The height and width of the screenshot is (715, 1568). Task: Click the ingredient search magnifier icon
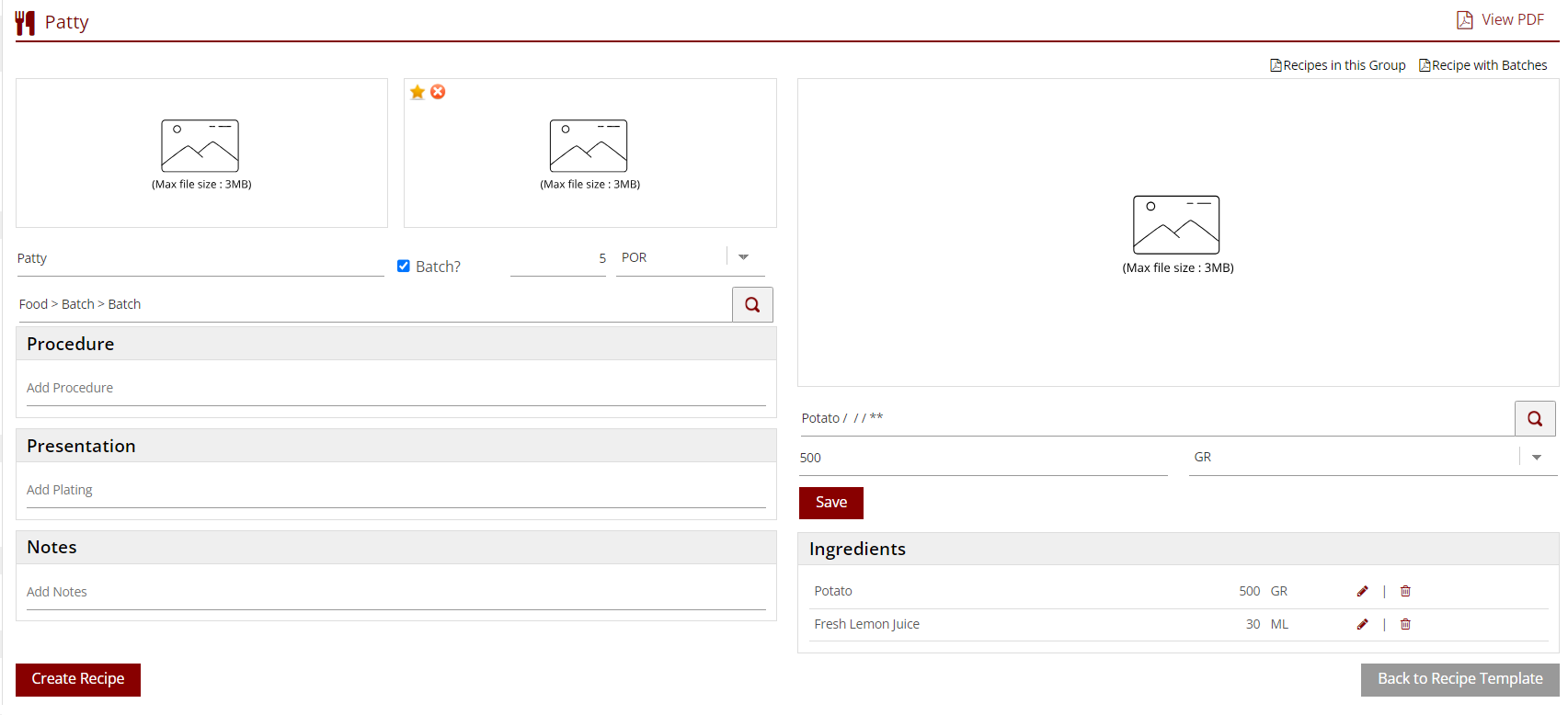[x=1535, y=419]
